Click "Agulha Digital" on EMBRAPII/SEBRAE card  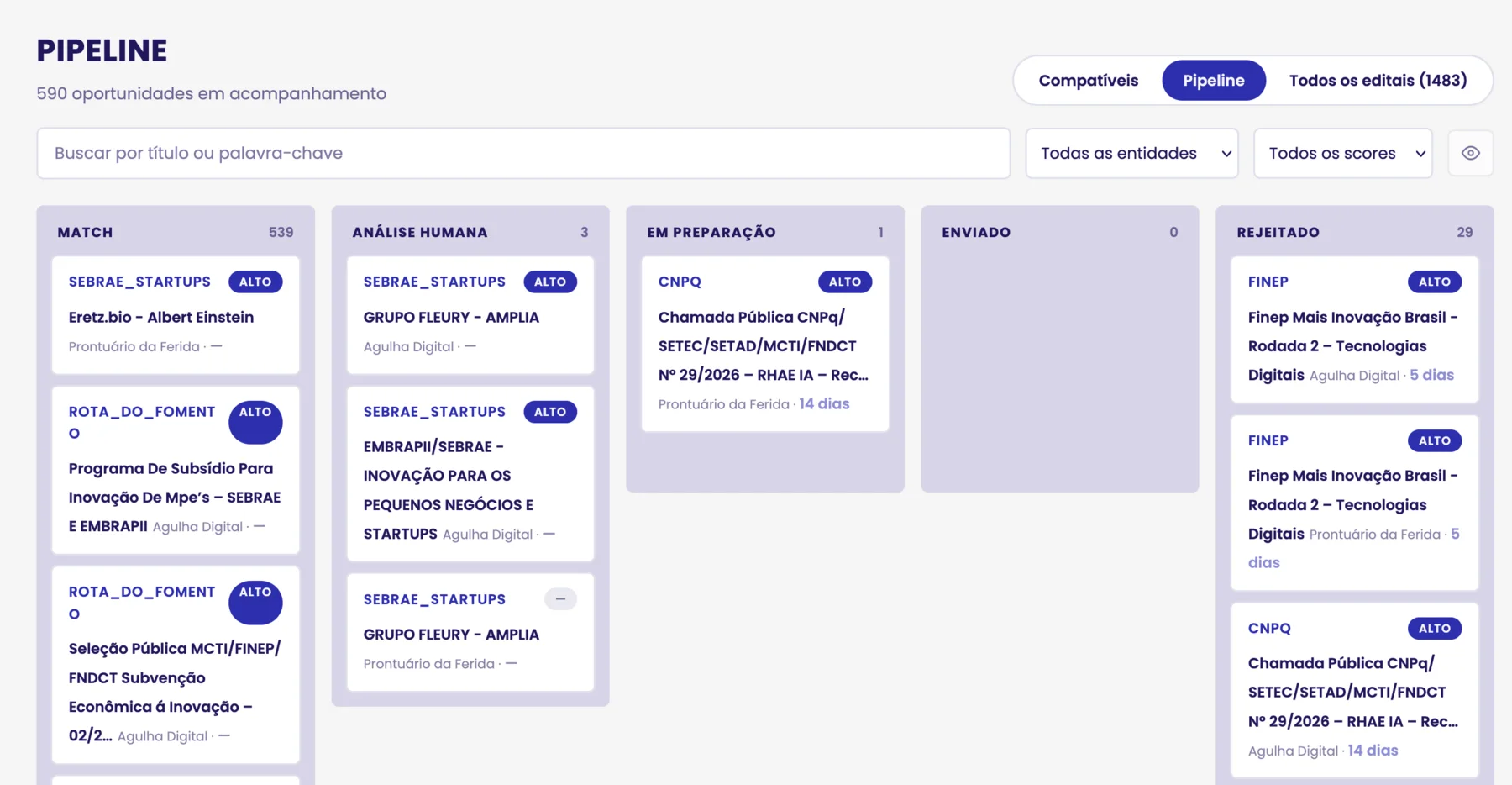point(487,535)
